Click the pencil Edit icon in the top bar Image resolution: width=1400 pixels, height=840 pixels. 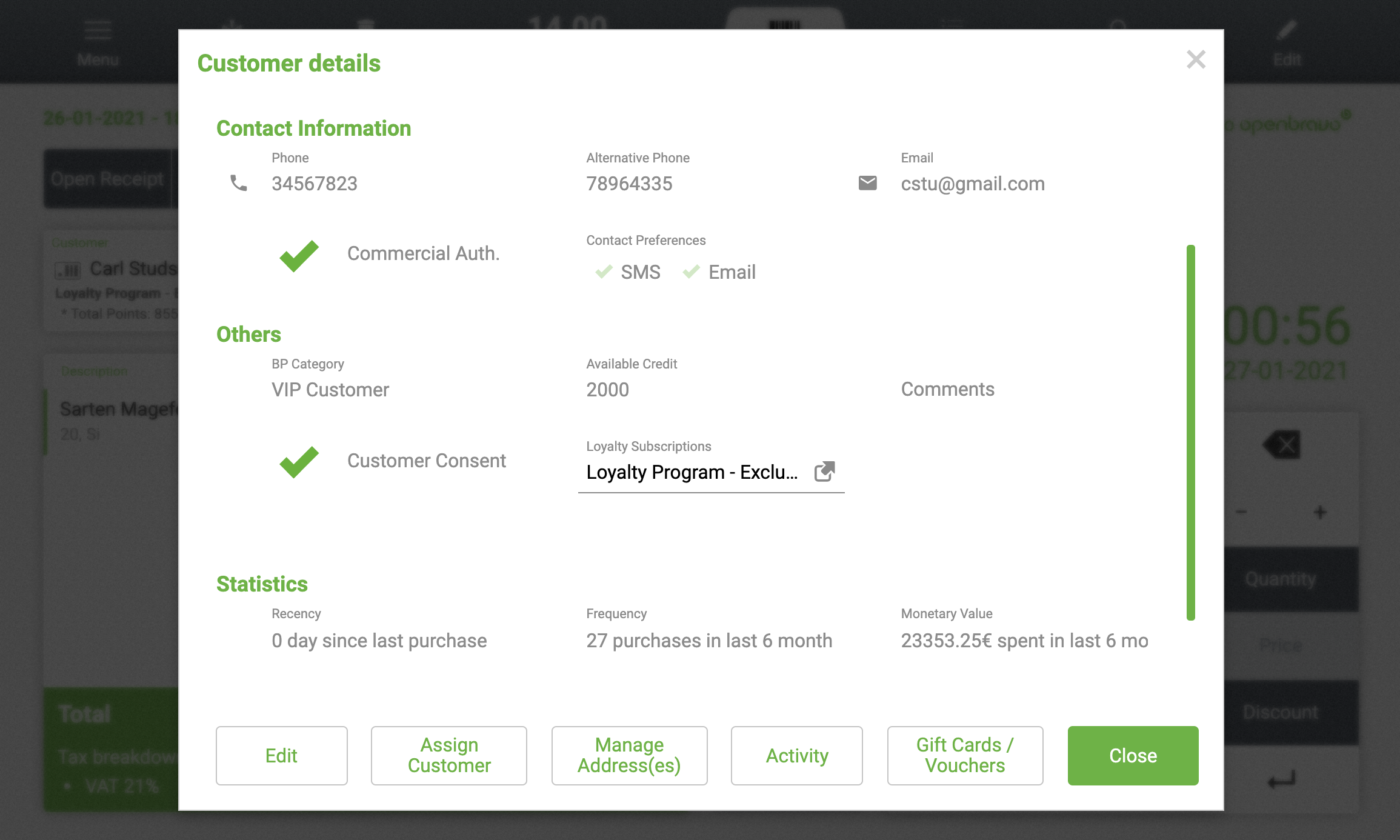coord(1287,30)
